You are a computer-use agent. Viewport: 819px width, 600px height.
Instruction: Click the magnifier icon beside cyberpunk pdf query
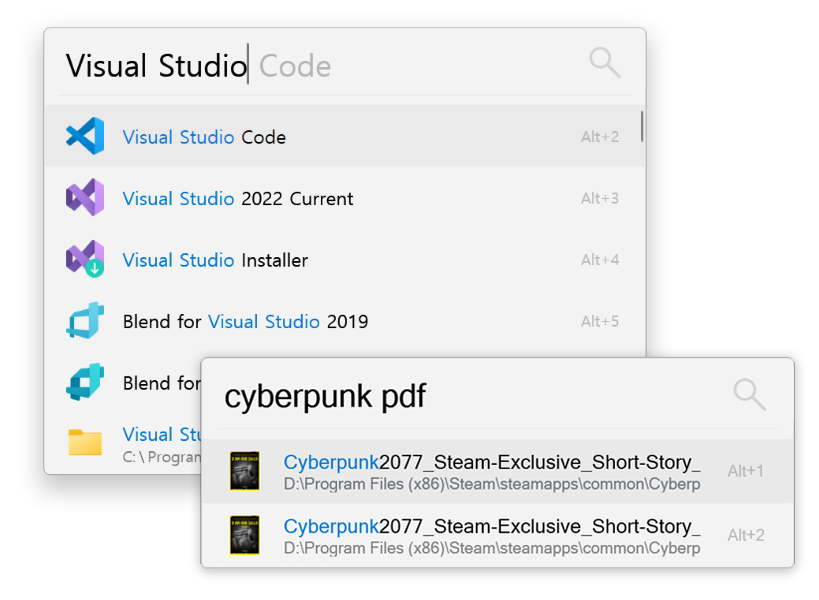point(749,394)
